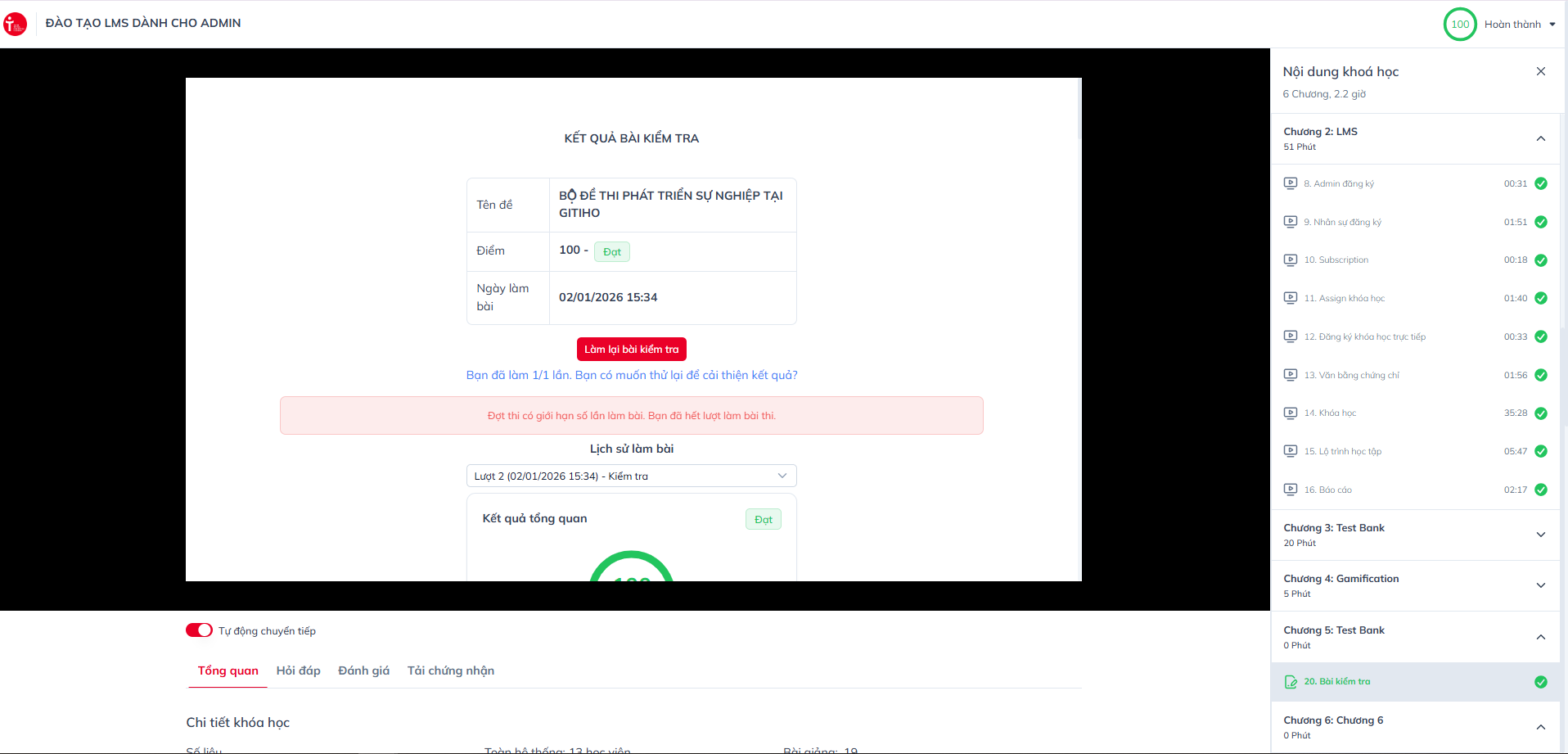Viewport: 1568px width, 754px height.
Task: Click quiz icon beside Bài kiểm tra
Action: pos(1291,682)
